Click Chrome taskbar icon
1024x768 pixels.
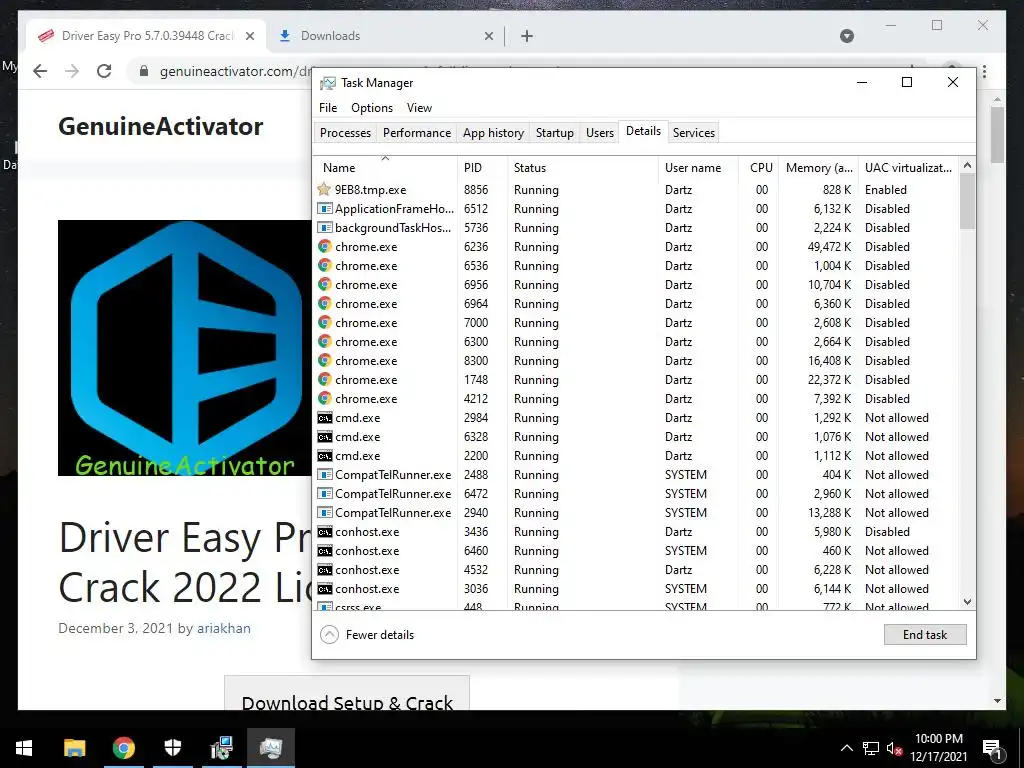(x=123, y=748)
